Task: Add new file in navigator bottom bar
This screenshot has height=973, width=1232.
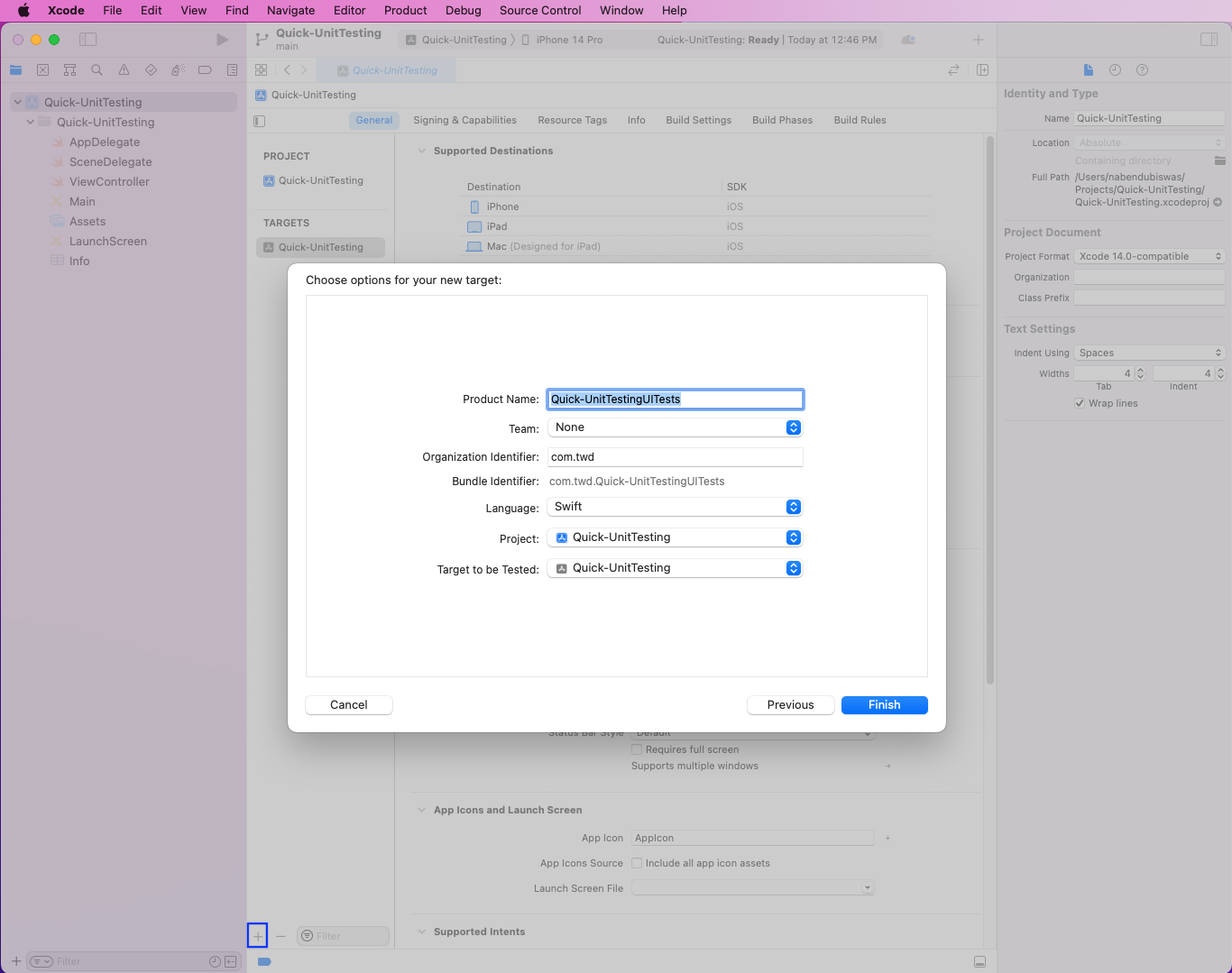Action: [16, 961]
